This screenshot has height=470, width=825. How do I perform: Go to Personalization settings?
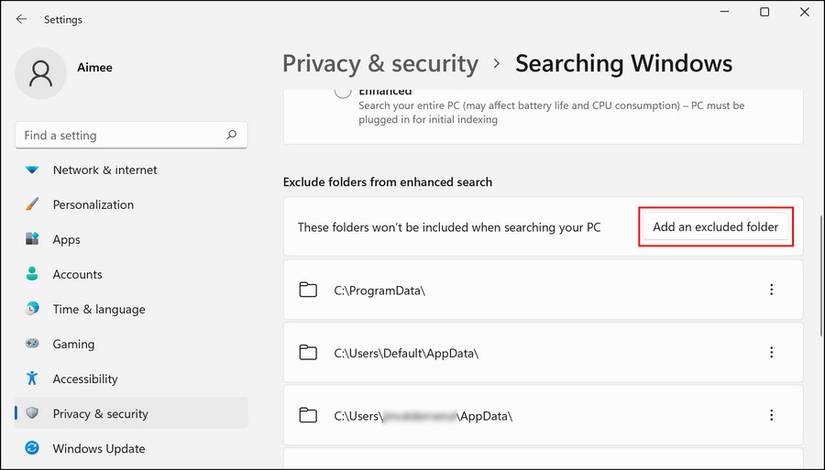click(93, 205)
